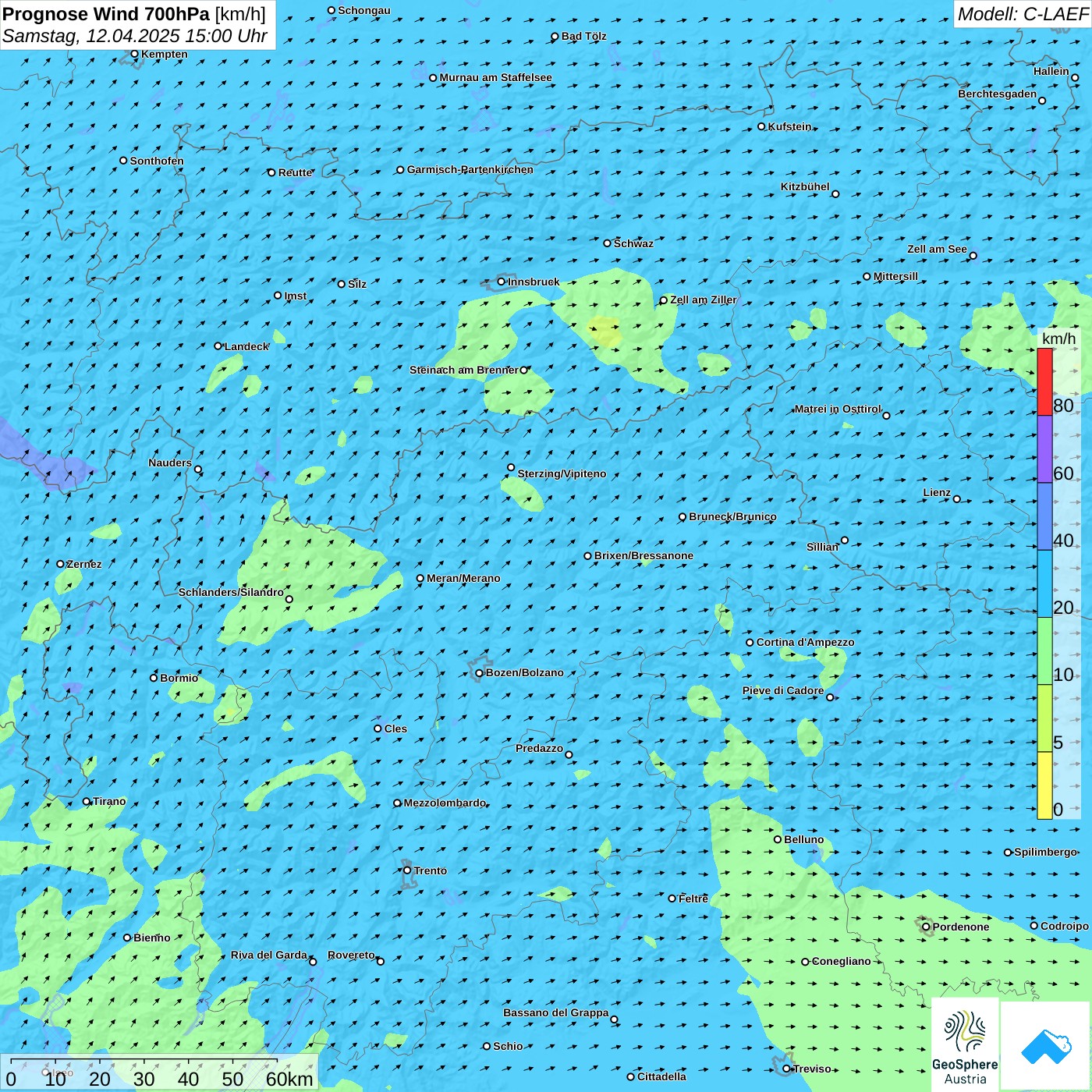The width and height of the screenshot is (1092, 1092).
Task: Select the Sterzing/Vipiteno label
Action: [562, 473]
